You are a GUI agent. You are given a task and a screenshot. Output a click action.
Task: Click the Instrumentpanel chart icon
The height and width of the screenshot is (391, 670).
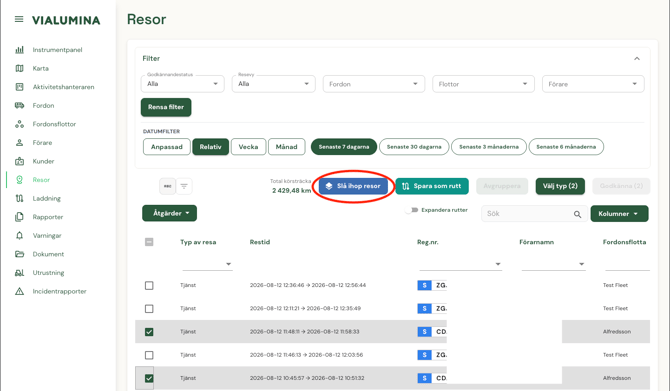(19, 50)
